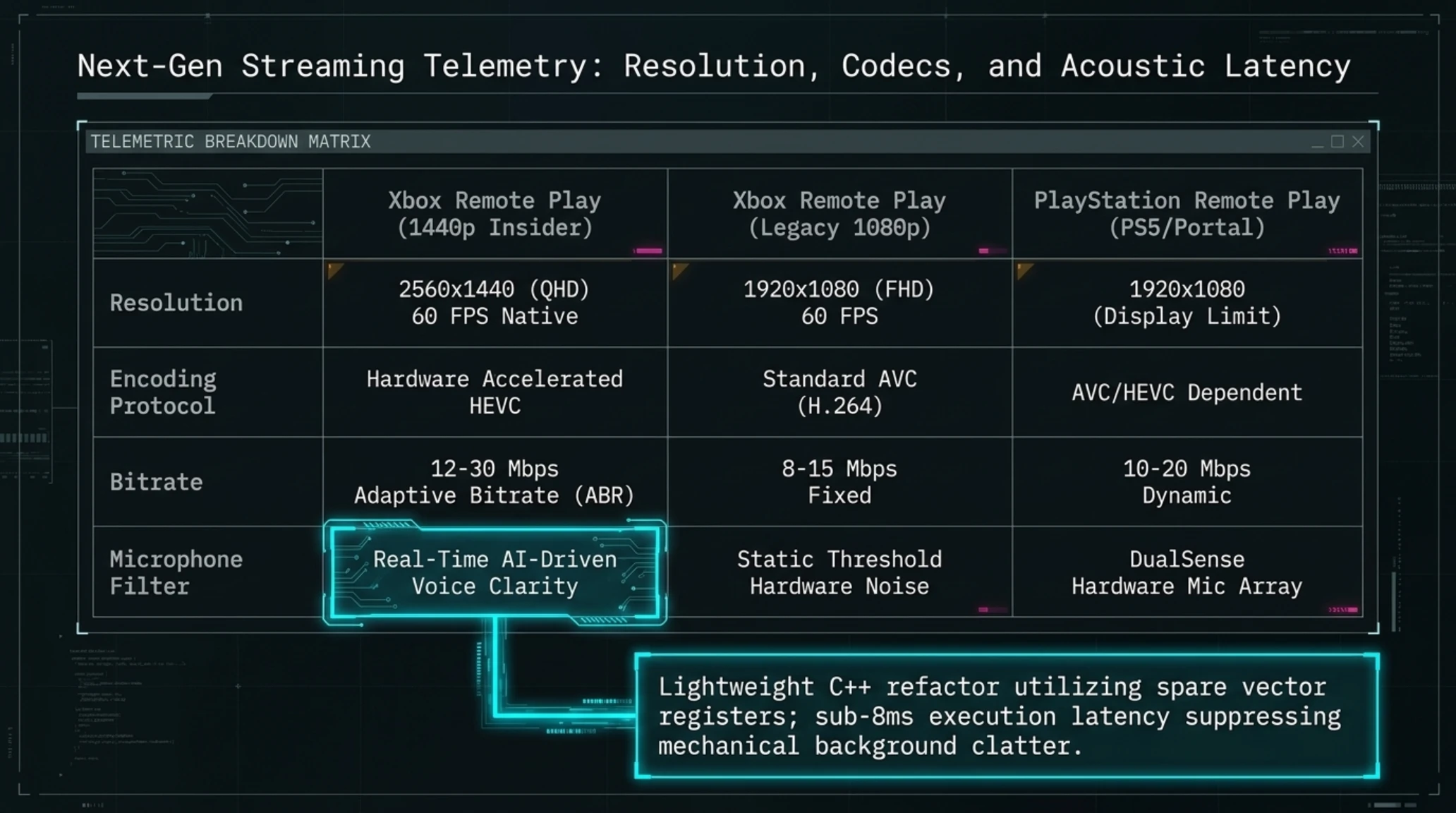Select the '1920x1080 (Display Limit)' cell

[1187, 303]
